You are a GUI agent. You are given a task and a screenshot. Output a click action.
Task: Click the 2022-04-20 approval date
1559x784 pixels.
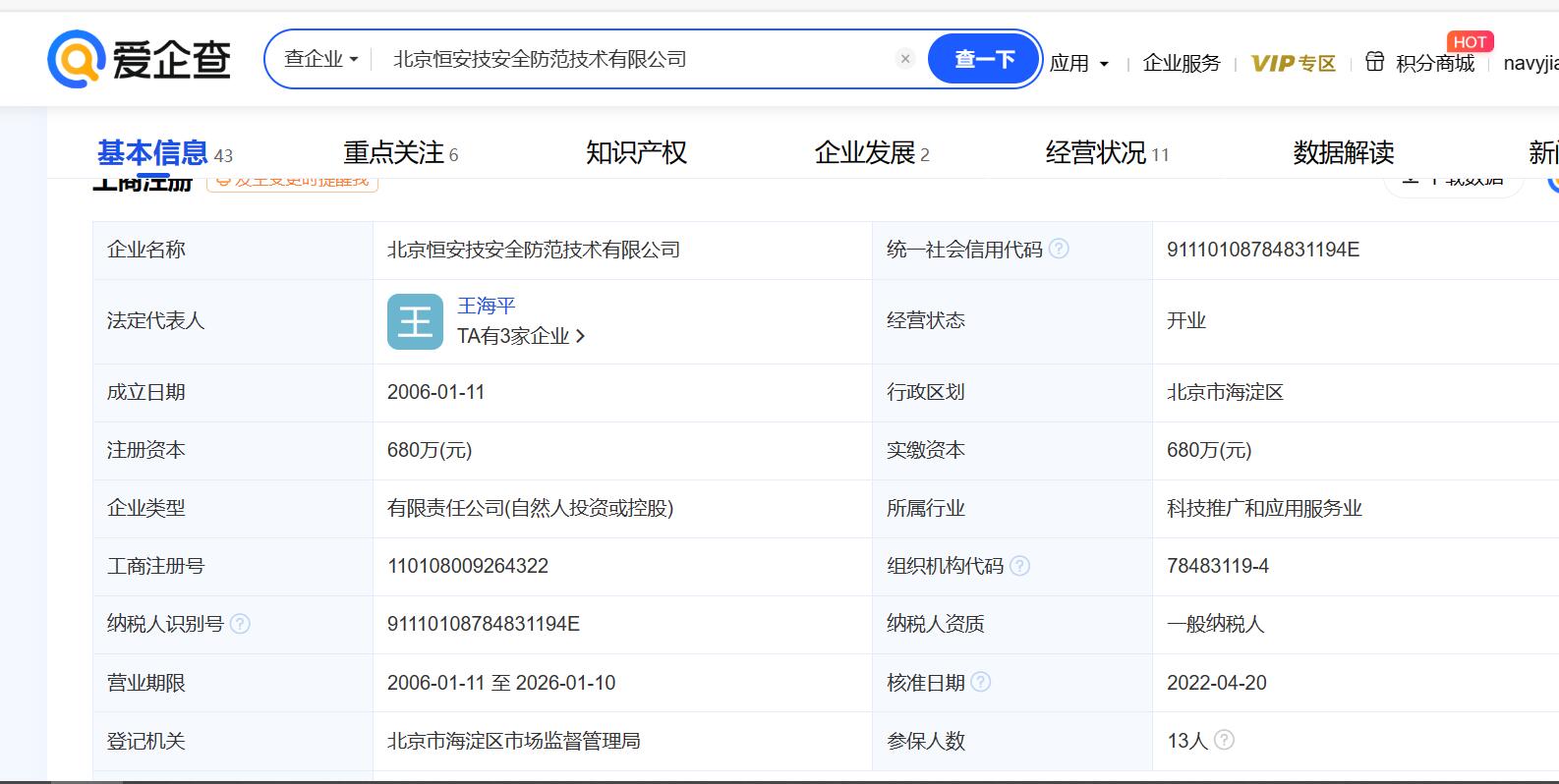tap(1217, 683)
